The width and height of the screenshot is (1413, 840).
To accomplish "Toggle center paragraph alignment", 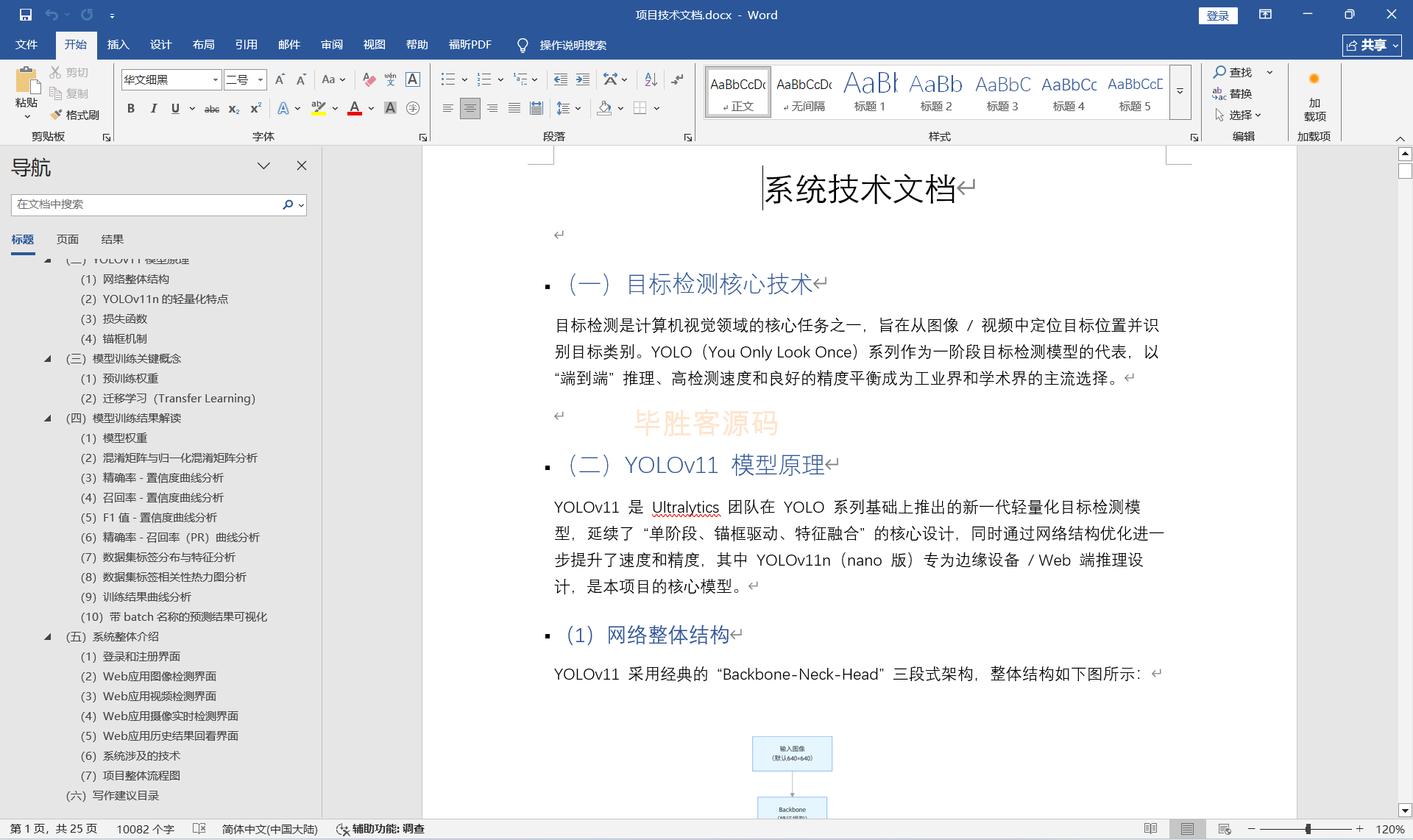I will pos(470,109).
